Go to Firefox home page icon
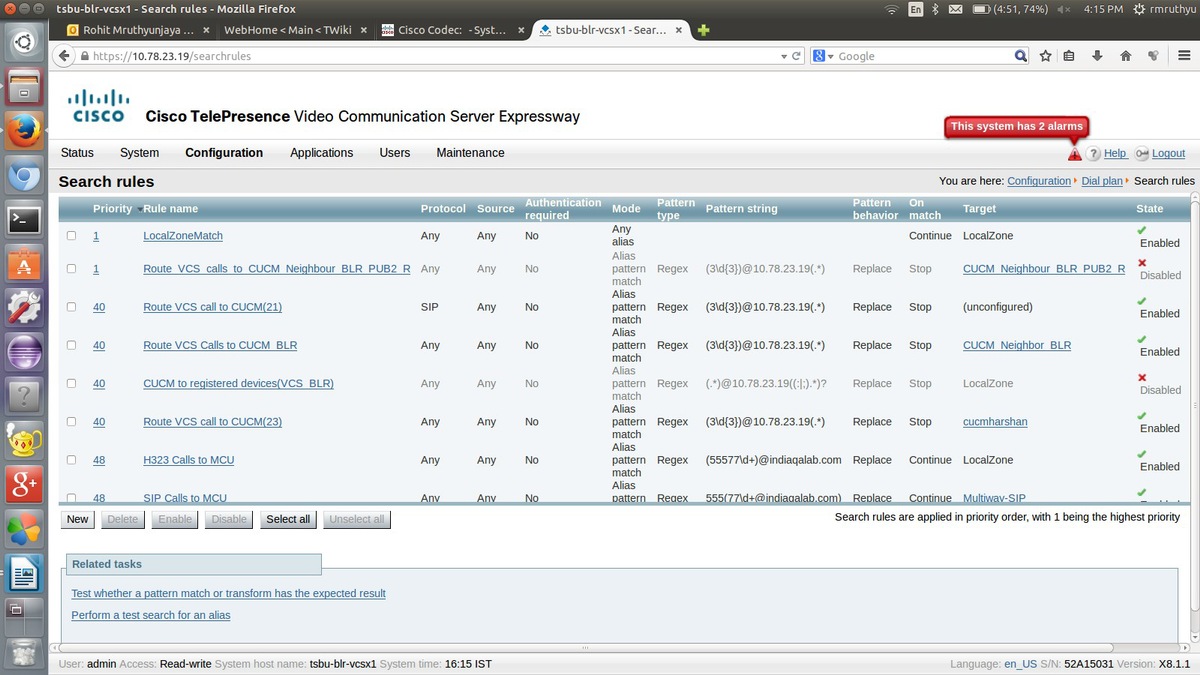The height and width of the screenshot is (675, 1200). (1125, 56)
